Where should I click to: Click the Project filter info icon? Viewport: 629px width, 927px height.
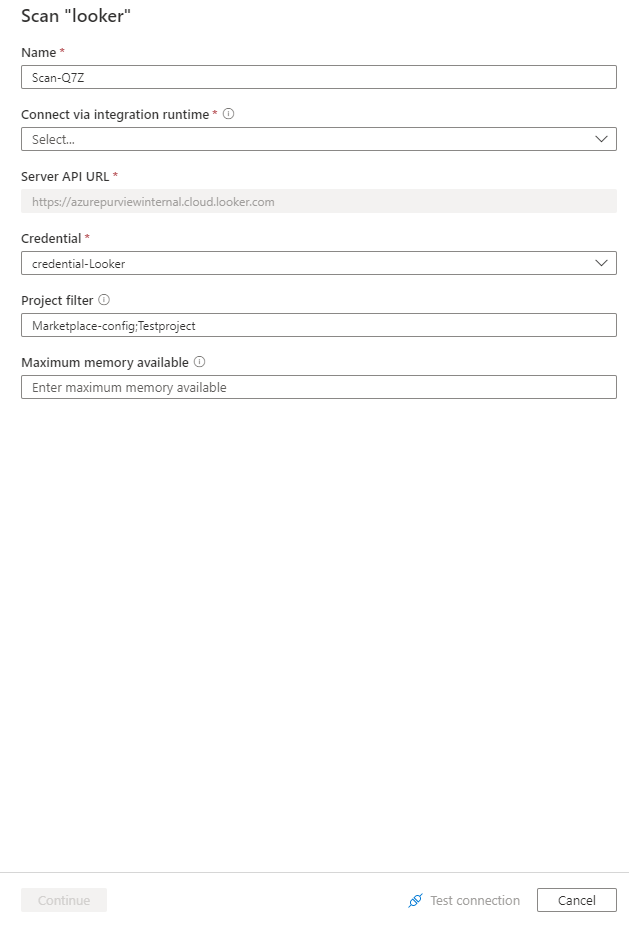(104, 300)
